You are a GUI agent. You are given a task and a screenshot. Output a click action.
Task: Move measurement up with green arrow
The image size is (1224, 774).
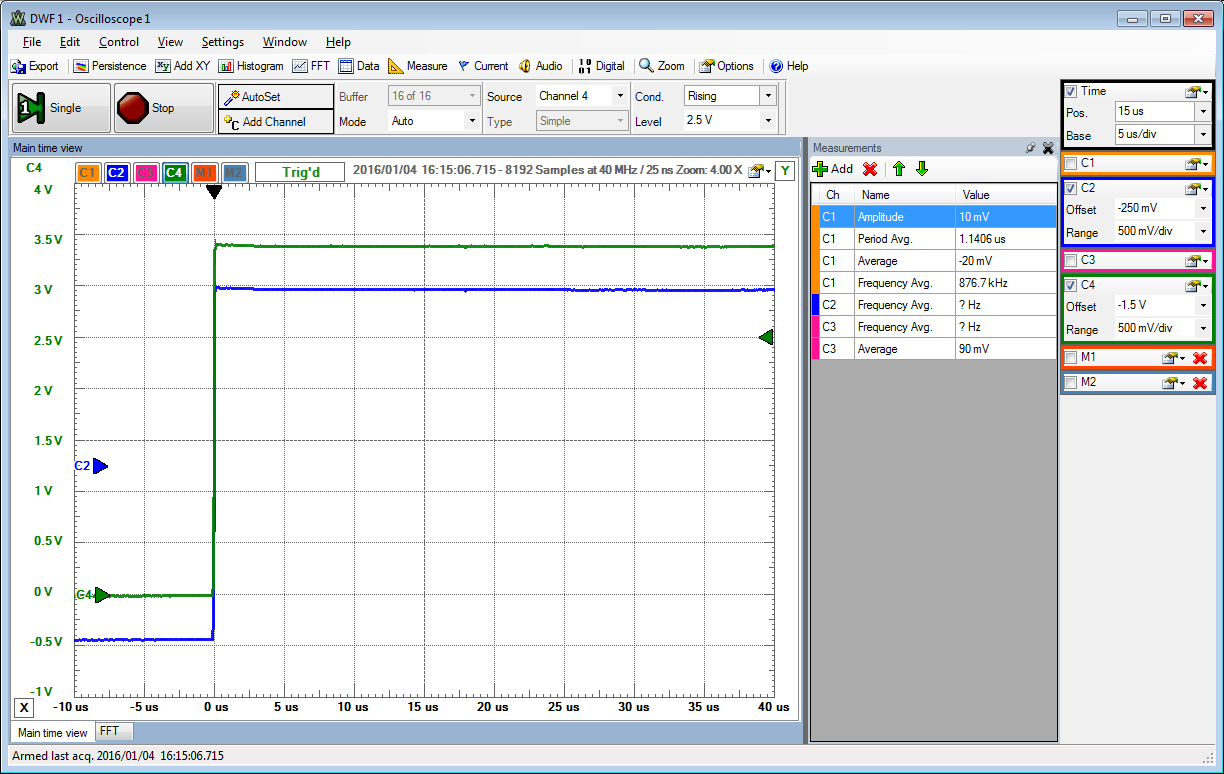(x=899, y=169)
